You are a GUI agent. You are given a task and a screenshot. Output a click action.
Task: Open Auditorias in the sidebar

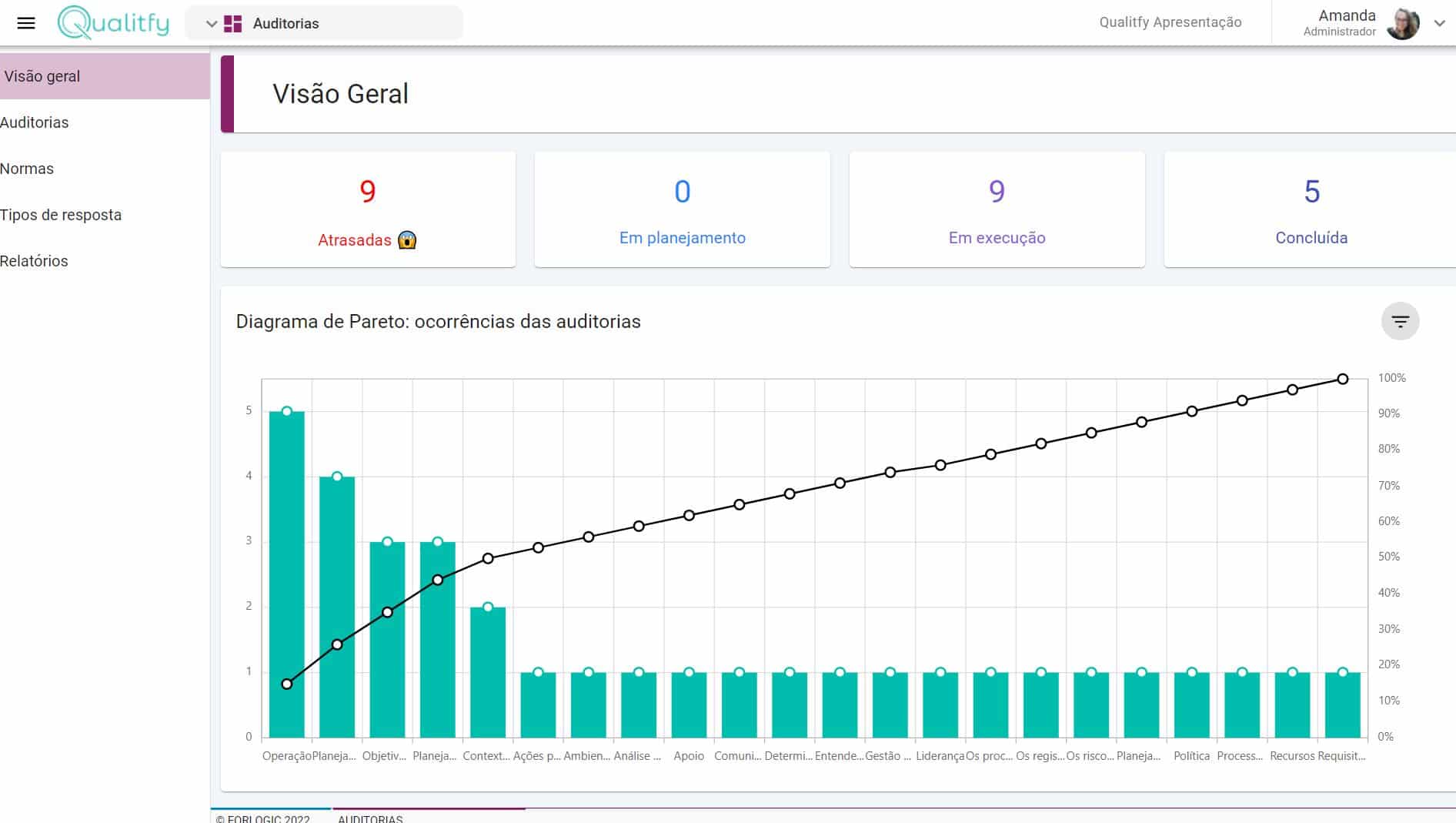[35, 122]
